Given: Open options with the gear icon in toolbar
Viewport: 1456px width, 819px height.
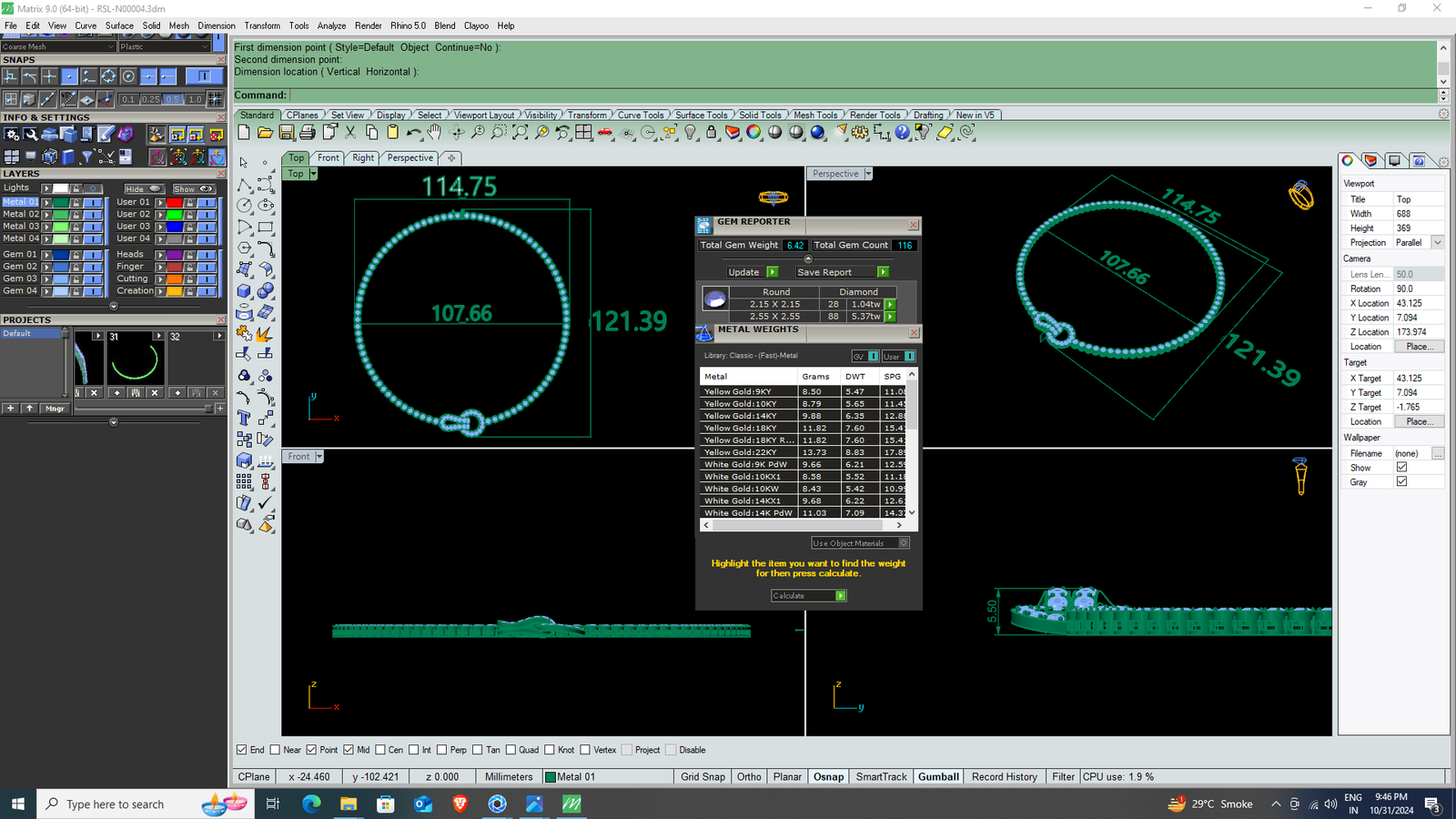Looking at the screenshot, I should click(860, 133).
